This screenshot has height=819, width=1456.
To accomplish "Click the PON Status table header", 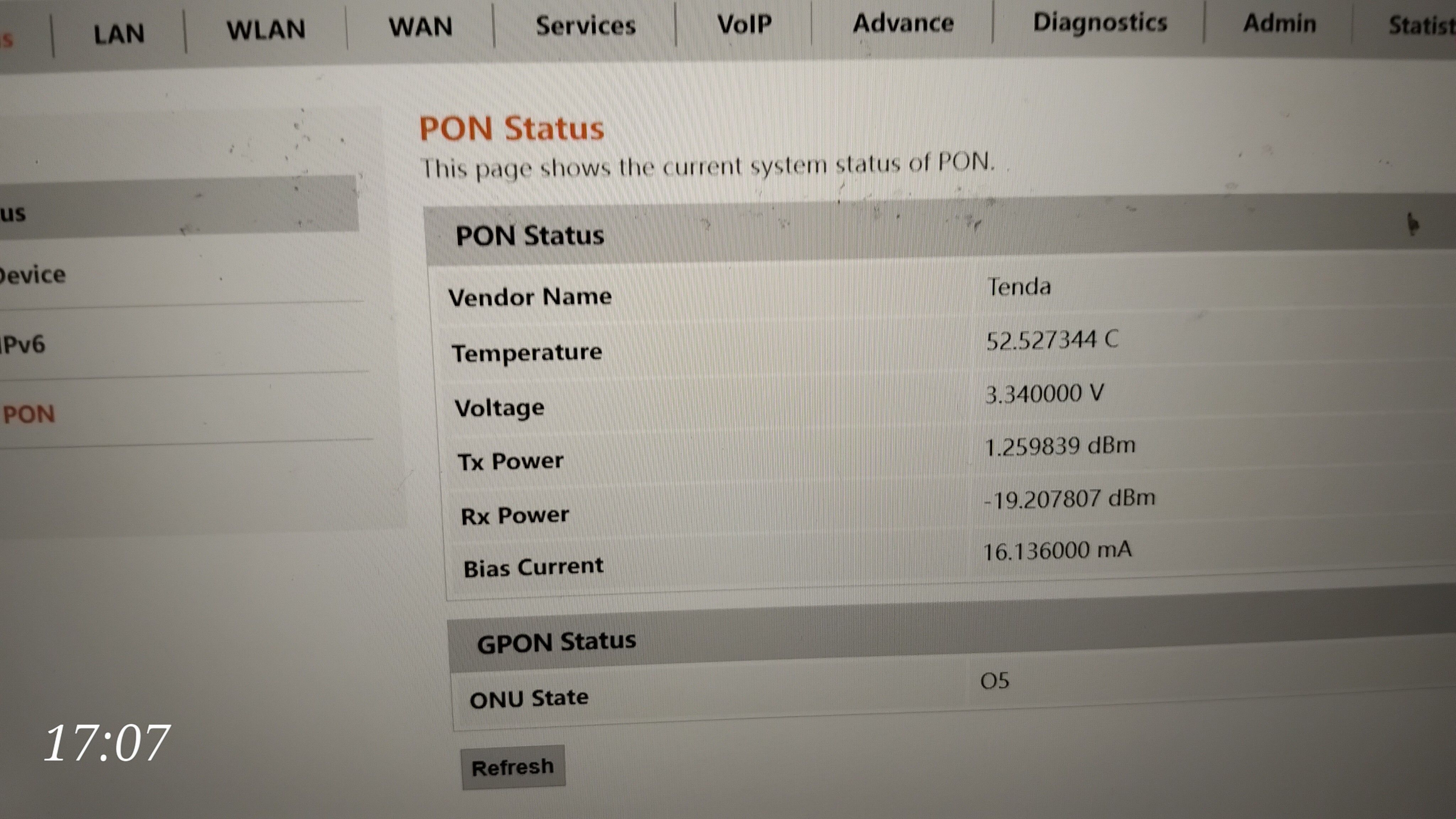I will pos(530,235).
